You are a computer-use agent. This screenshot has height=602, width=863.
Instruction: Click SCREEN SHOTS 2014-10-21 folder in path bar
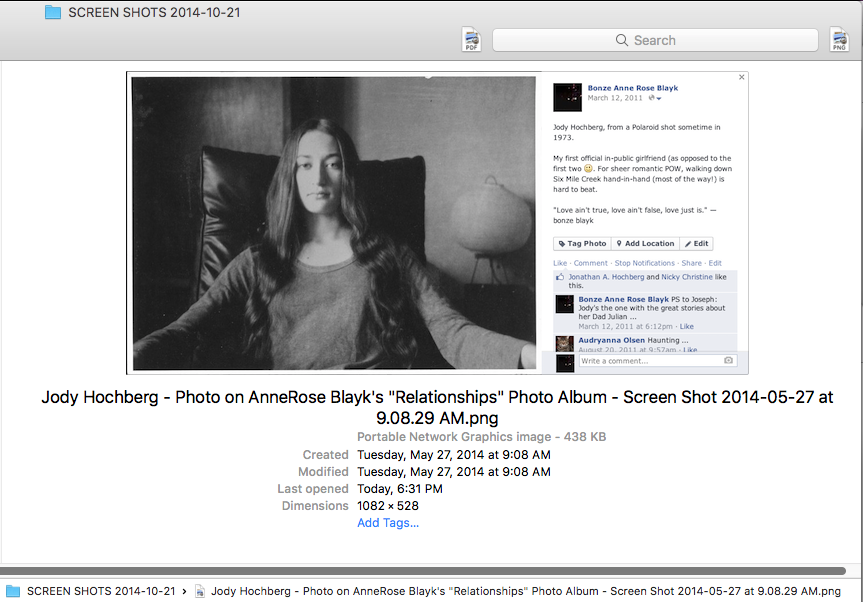(x=101, y=591)
